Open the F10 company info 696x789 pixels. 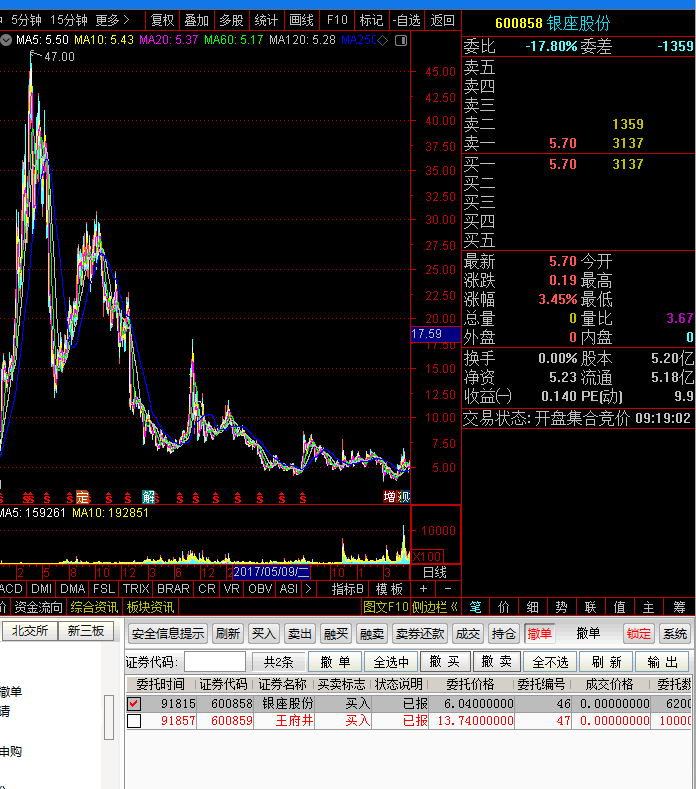pos(337,21)
